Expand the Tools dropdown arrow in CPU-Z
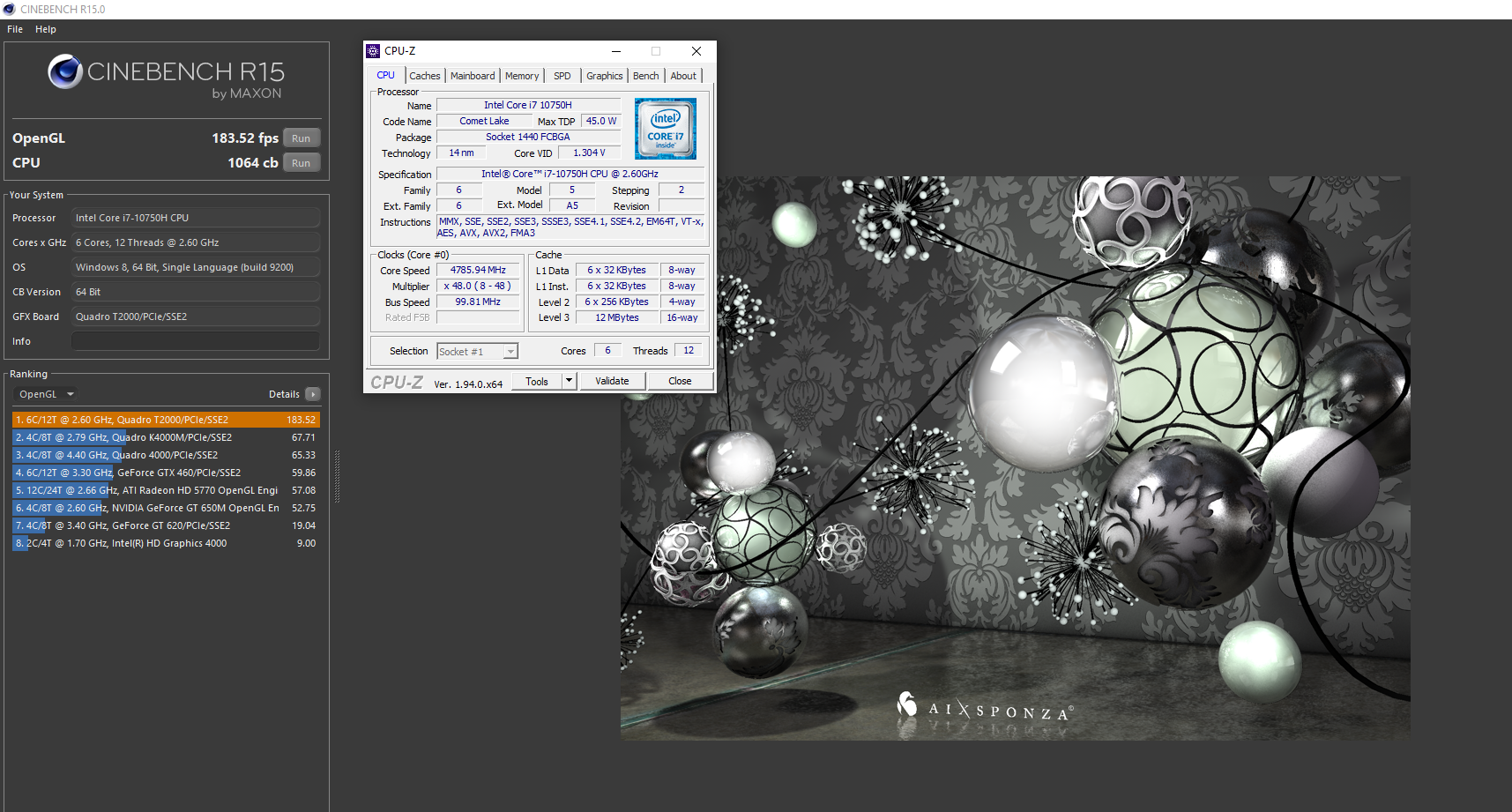This screenshot has width=1512, height=812. (570, 382)
